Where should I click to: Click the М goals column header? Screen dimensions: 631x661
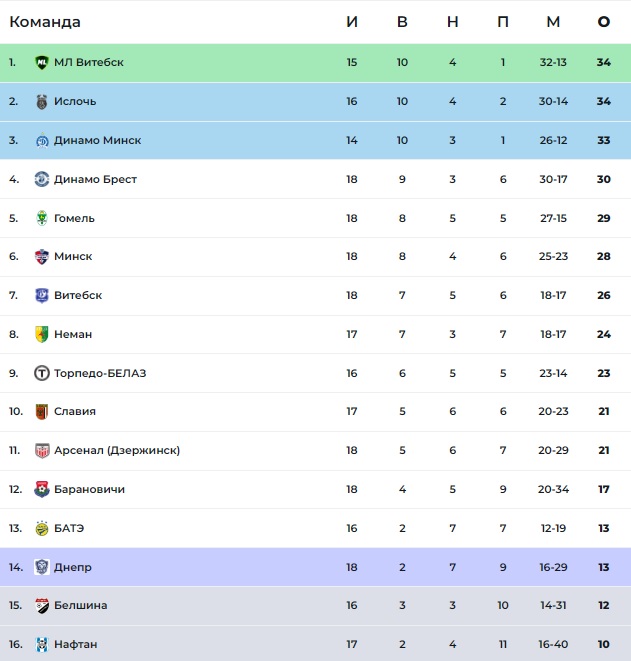553,21
